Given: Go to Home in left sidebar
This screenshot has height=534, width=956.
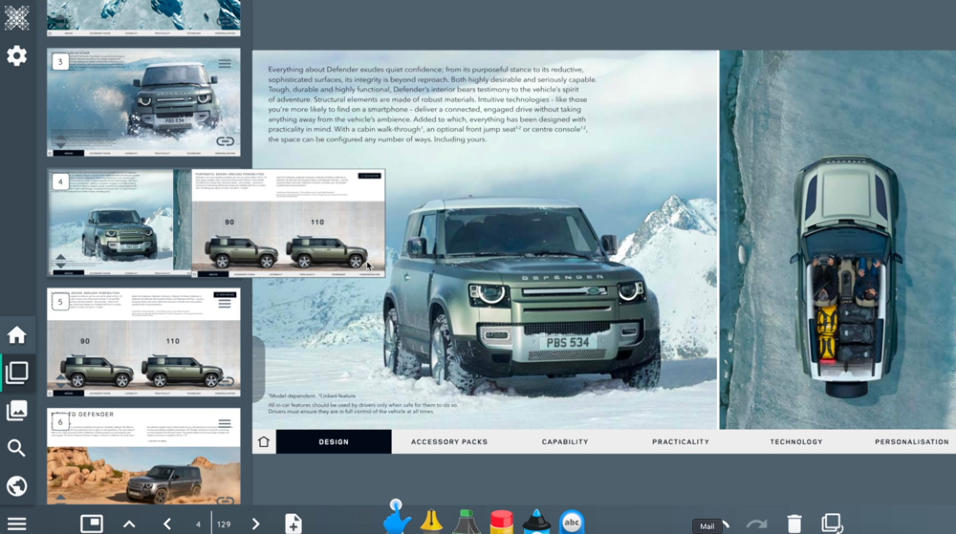Looking at the screenshot, I should pyautogui.click(x=16, y=335).
